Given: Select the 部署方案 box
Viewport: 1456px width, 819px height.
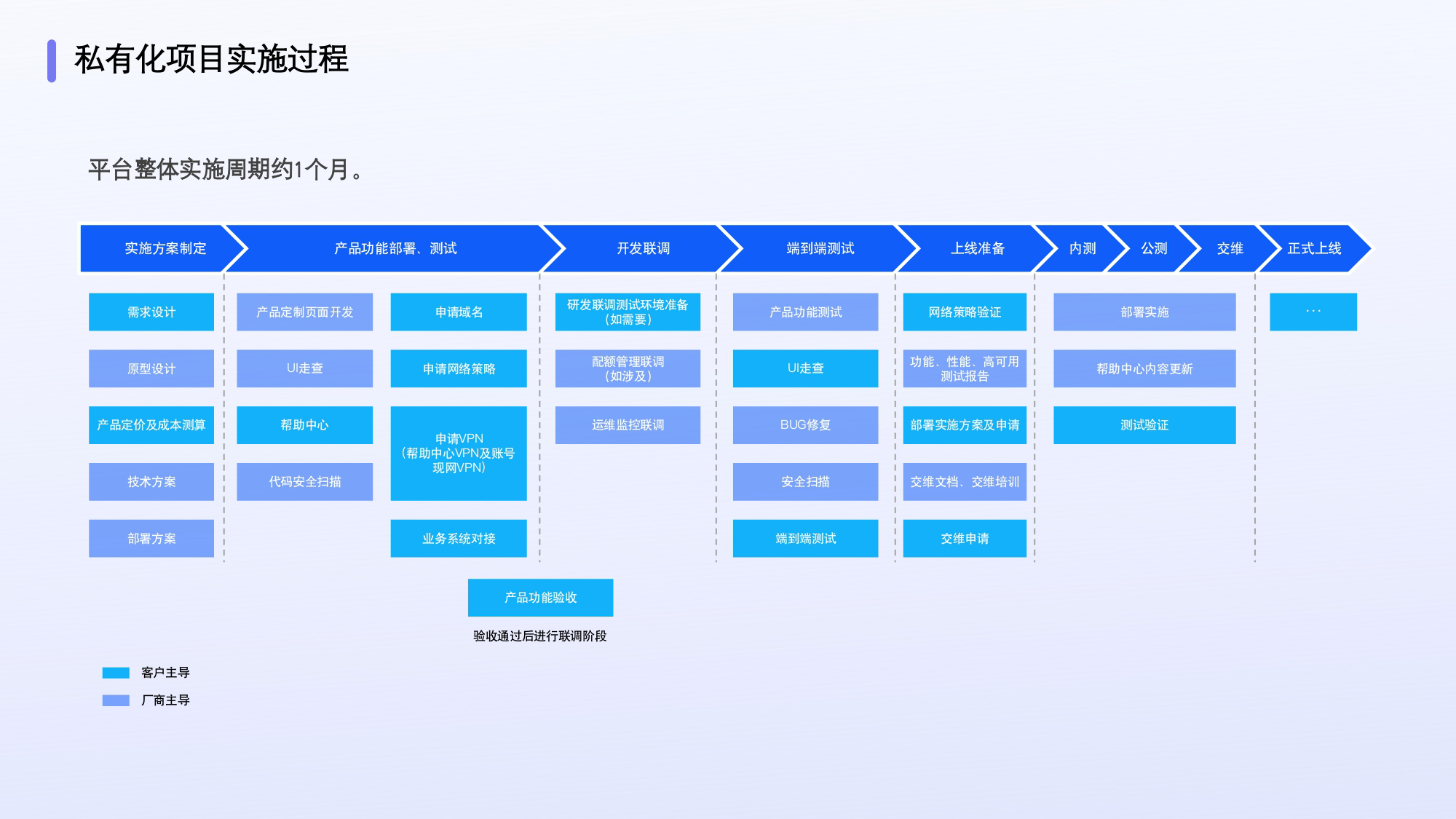Looking at the screenshot, I should tap(151, 539).
